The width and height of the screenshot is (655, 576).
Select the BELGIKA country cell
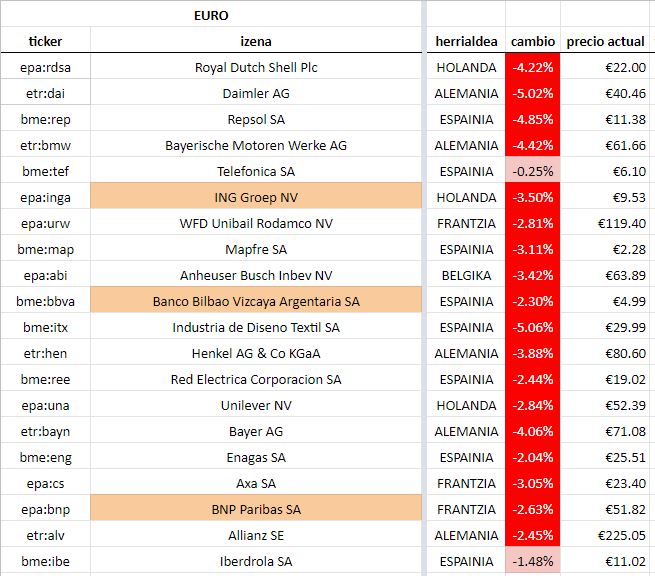pos(466,275)
